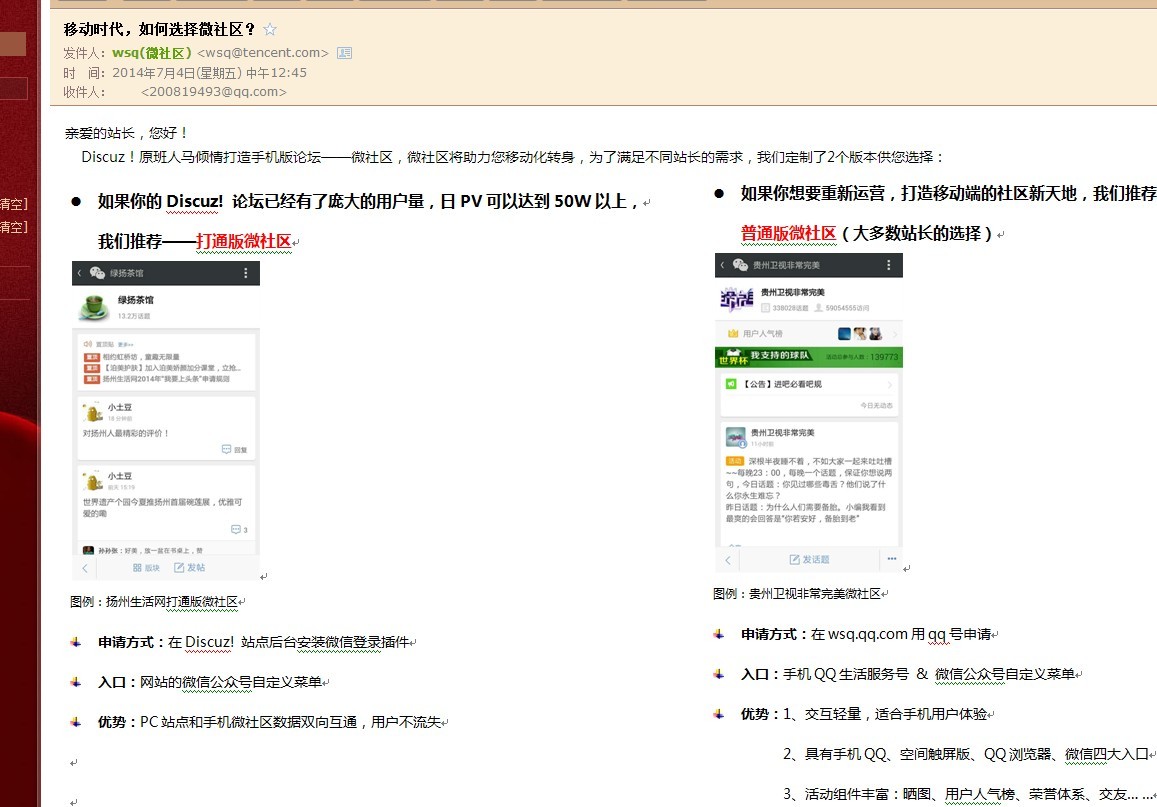Click 发话题 button in right screenshot
Screen dimensions: 1157x807
coord(809,560)
